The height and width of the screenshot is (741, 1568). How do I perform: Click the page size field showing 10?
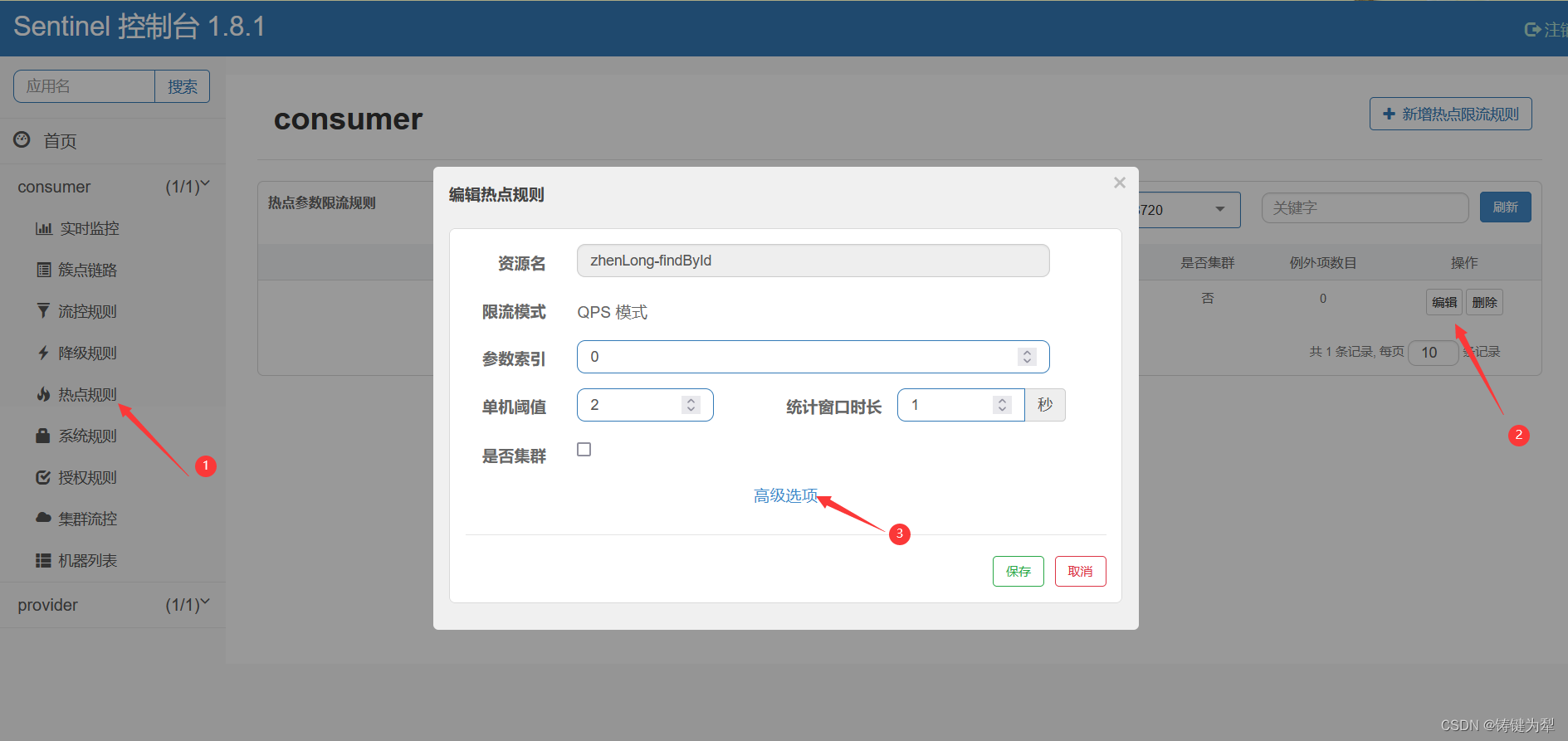(1434, 352)
